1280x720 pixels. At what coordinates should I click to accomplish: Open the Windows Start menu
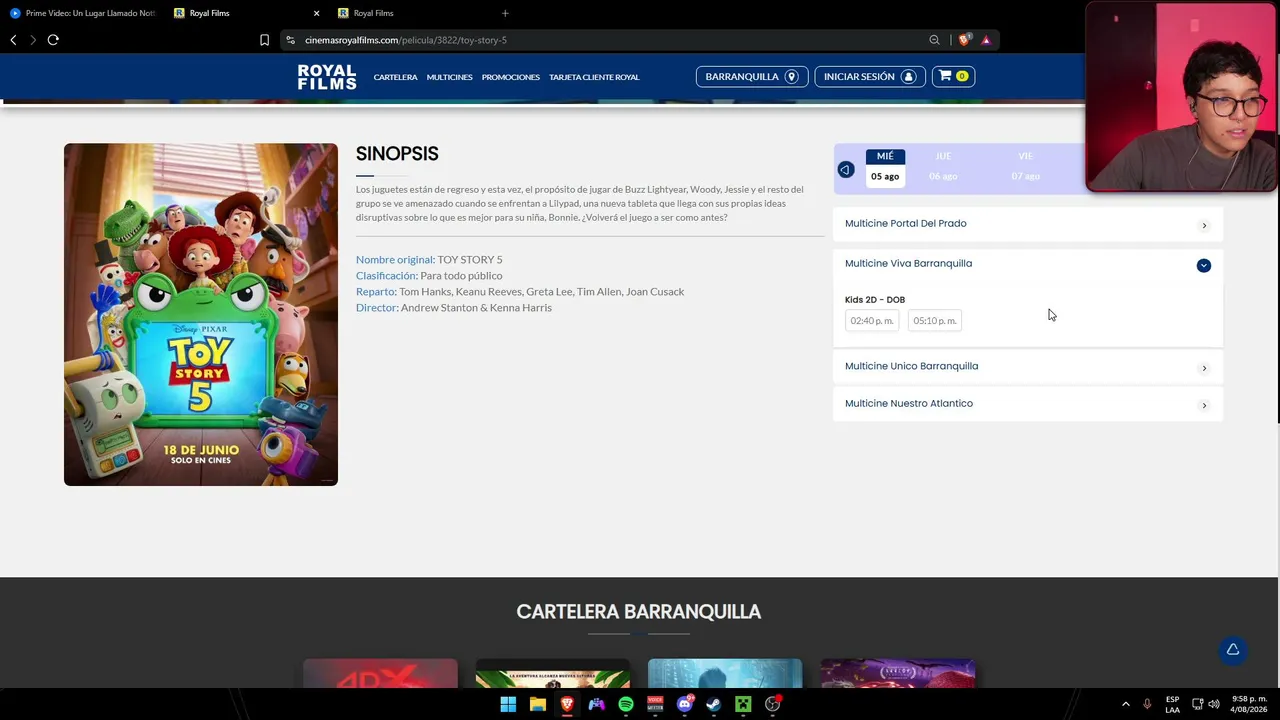[508, 704]
